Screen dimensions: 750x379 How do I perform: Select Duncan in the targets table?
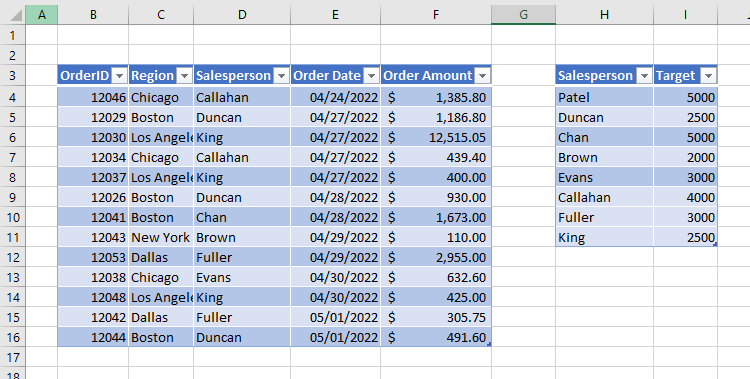pyautogui.click(x=605, y=117)
